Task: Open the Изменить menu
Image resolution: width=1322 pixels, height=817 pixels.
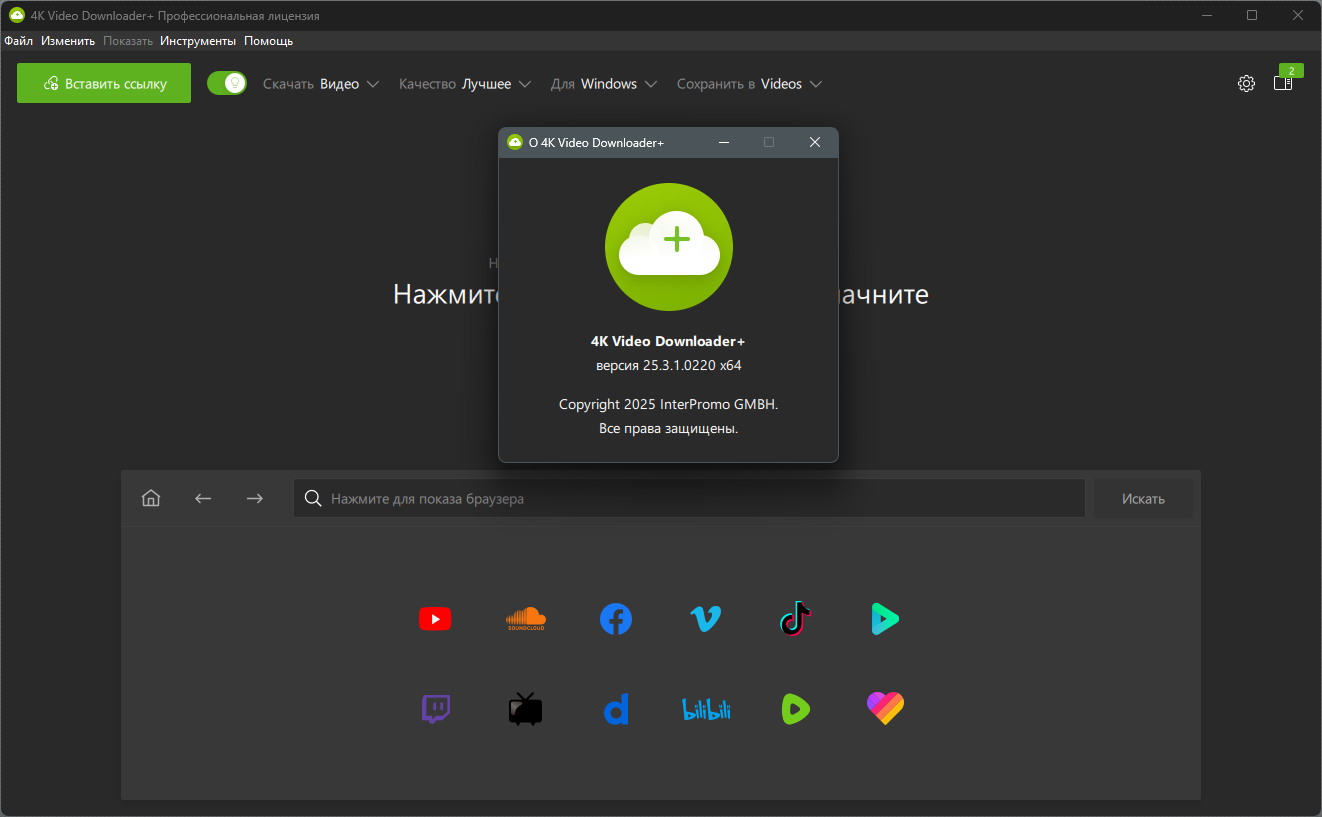Action: (68, 41)
